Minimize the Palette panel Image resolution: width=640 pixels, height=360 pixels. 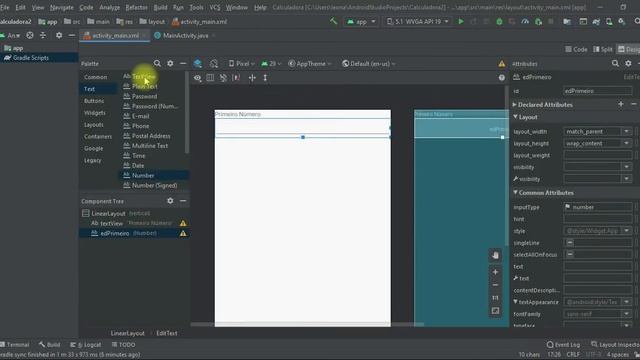click(183, 63)
